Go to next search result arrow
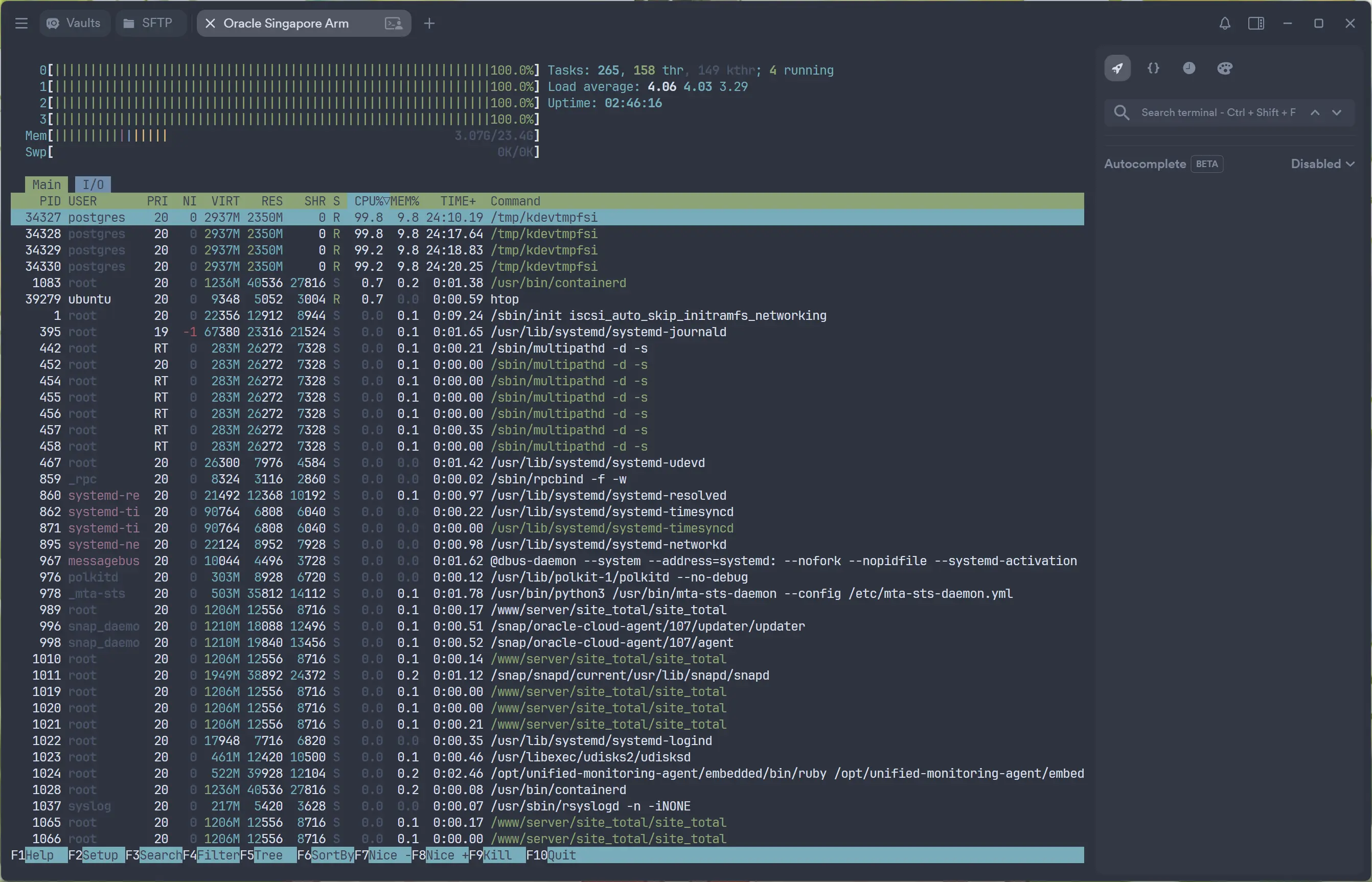This screenshot has height=882, width=1372. [x=1337, y=113]
